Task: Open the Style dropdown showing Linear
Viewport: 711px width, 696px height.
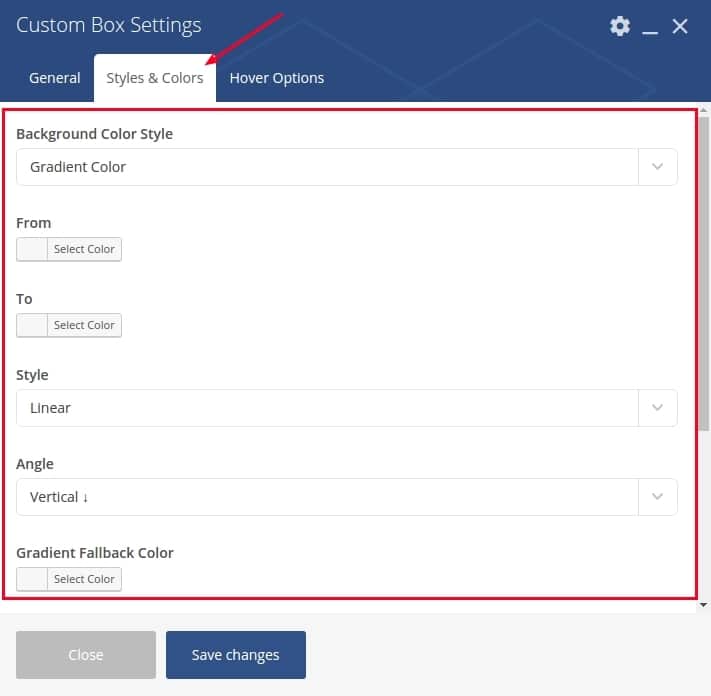Action: click(x=347, y=408)
